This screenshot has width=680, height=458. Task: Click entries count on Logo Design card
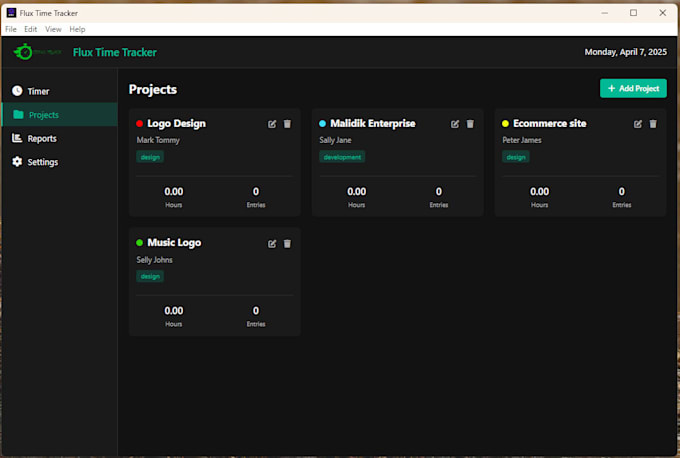(256, 192)
